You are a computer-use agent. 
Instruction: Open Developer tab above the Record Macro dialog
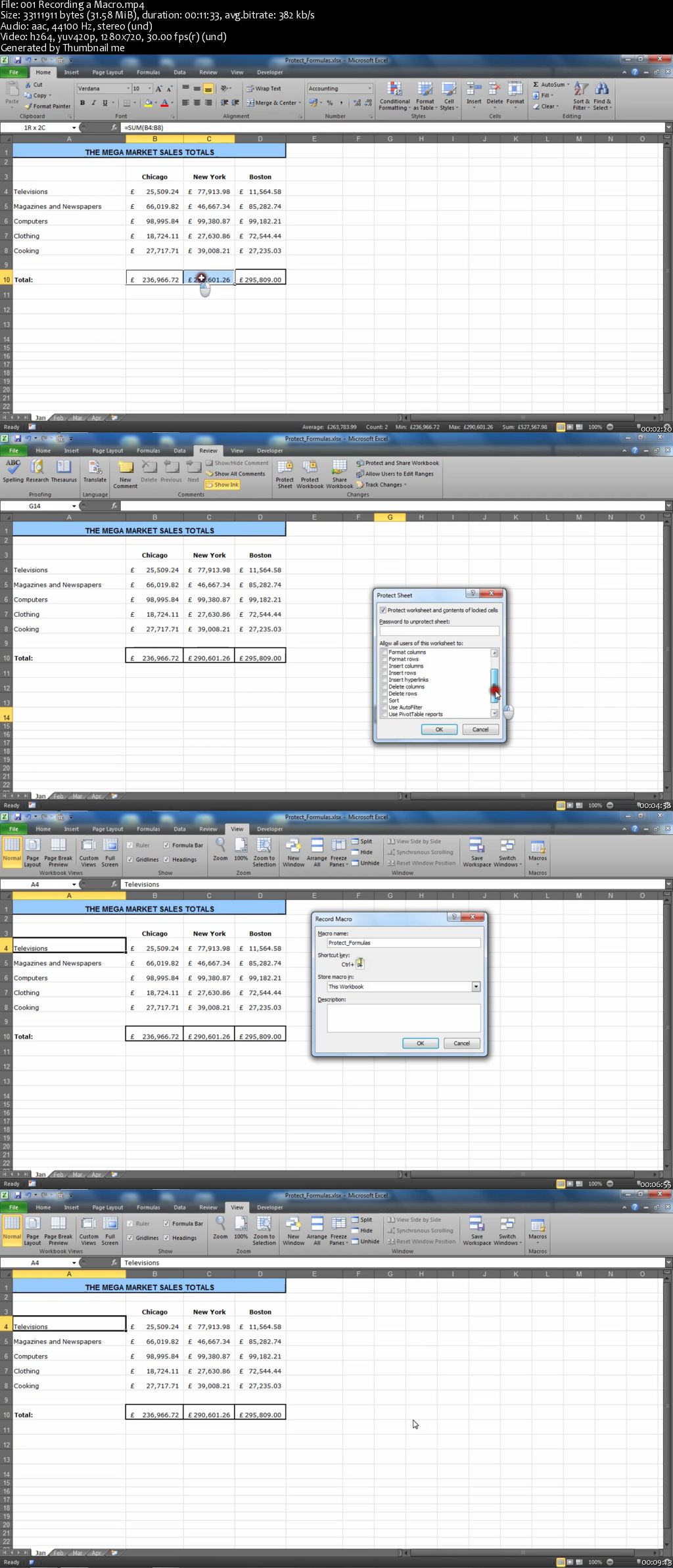(x=269, y=829)
